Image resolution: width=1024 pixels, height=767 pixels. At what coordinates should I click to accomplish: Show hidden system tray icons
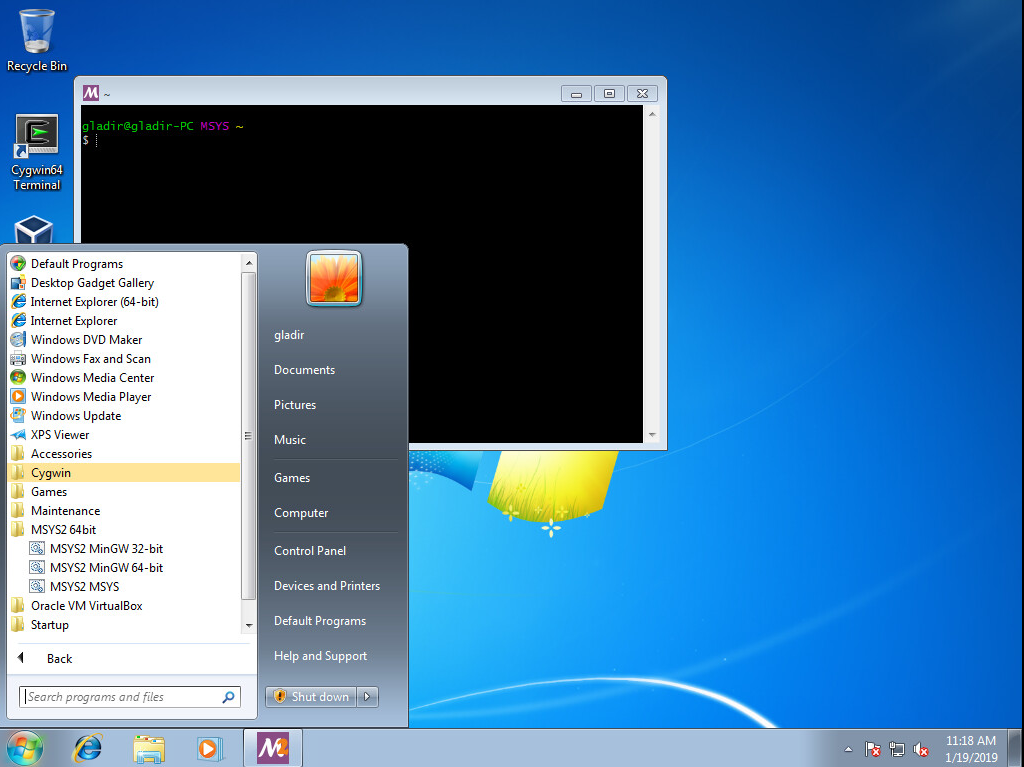(849, 749)
